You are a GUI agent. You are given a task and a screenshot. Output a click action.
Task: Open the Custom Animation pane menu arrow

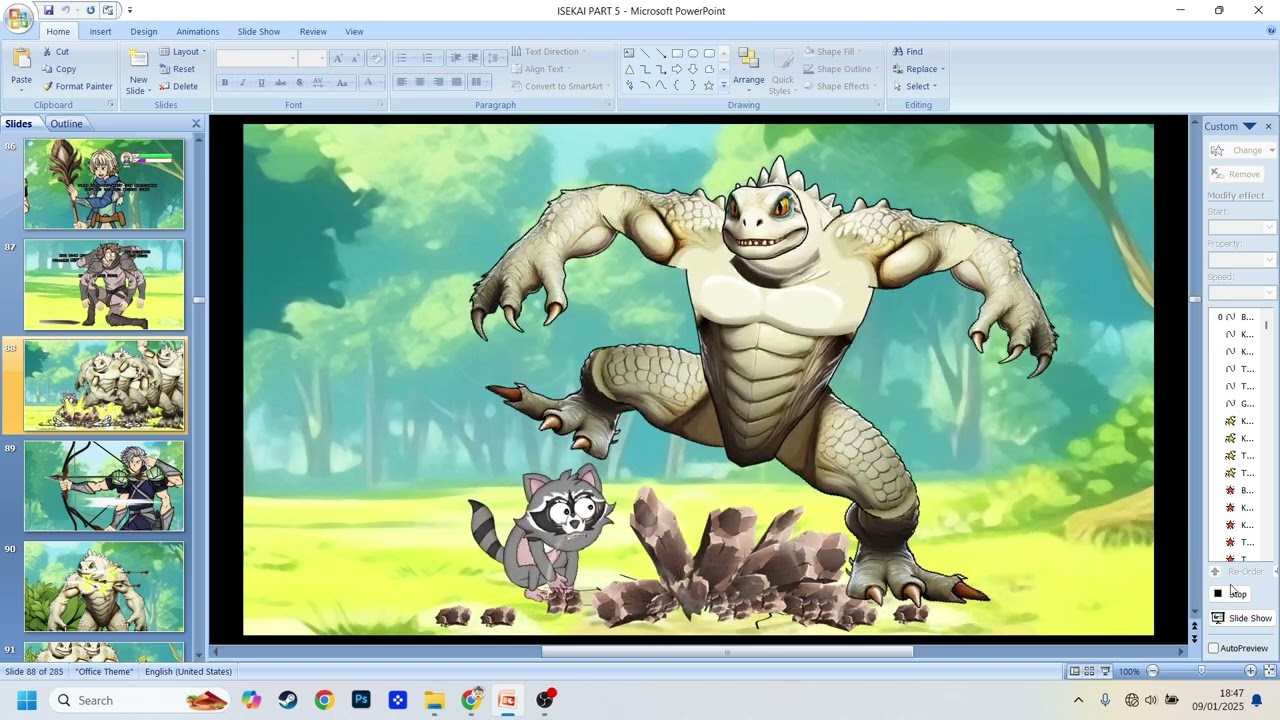coord(1249,126)
